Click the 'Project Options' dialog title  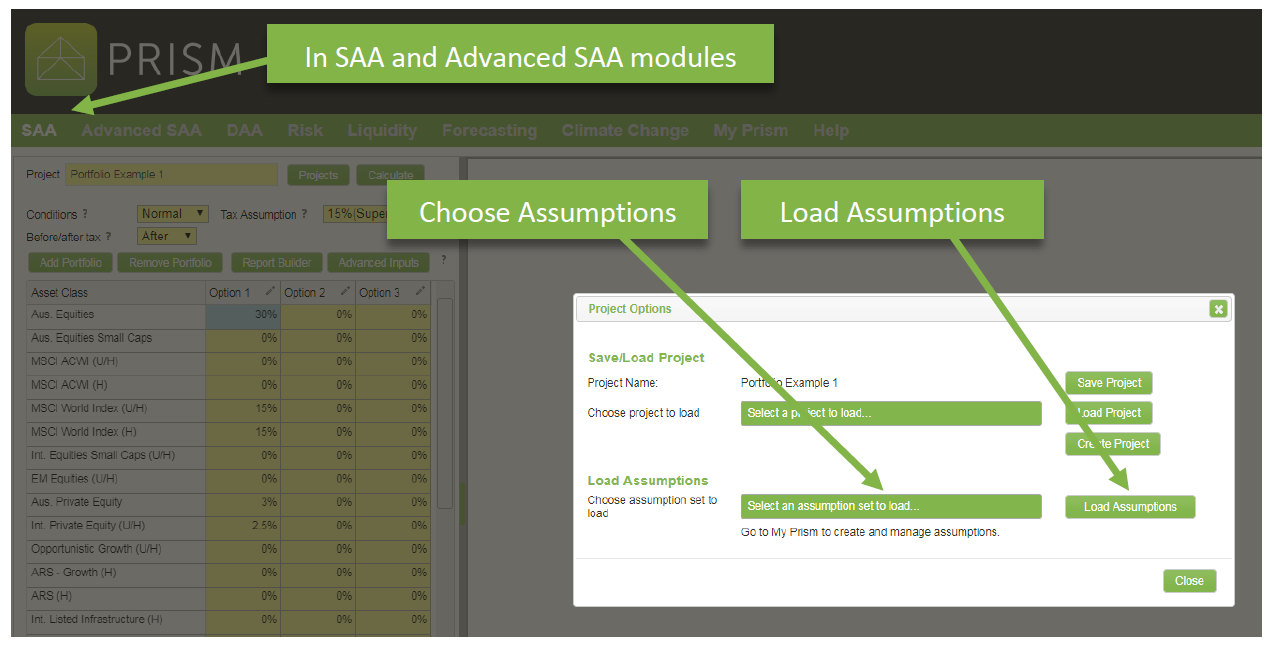point(630,309)
